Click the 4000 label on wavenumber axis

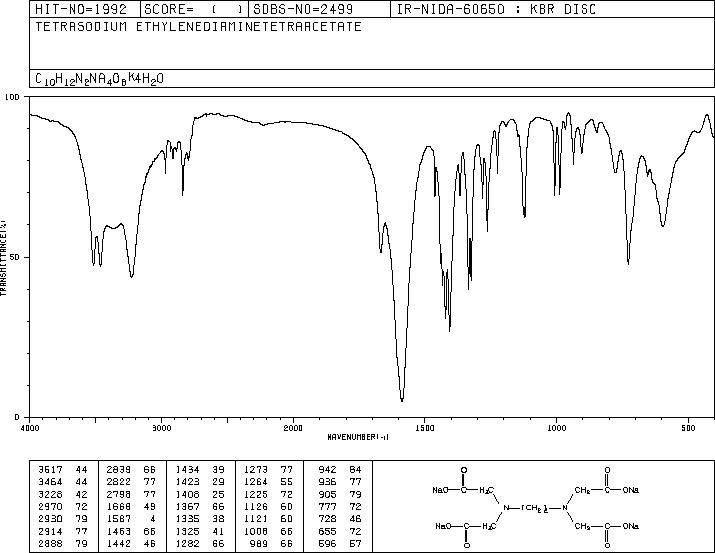click(29, 428)
